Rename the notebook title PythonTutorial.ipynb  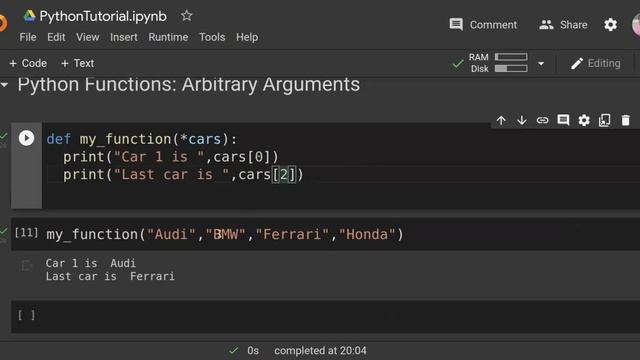[103, 16]
